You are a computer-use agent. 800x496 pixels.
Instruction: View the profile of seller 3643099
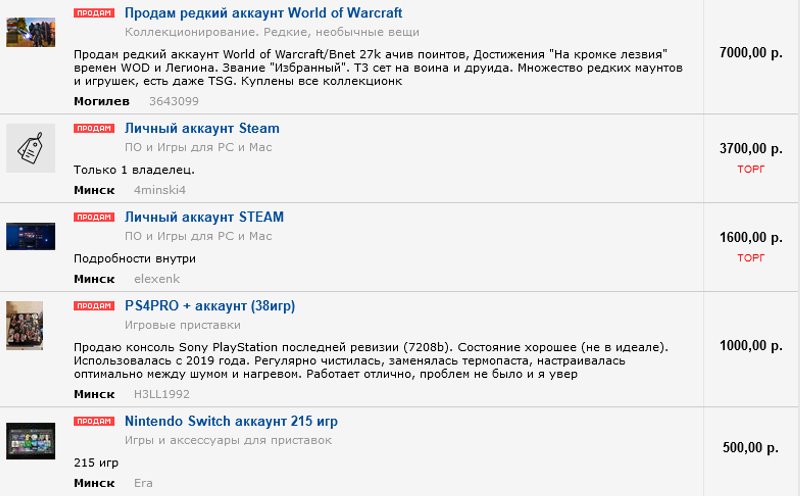coord(173,101)
